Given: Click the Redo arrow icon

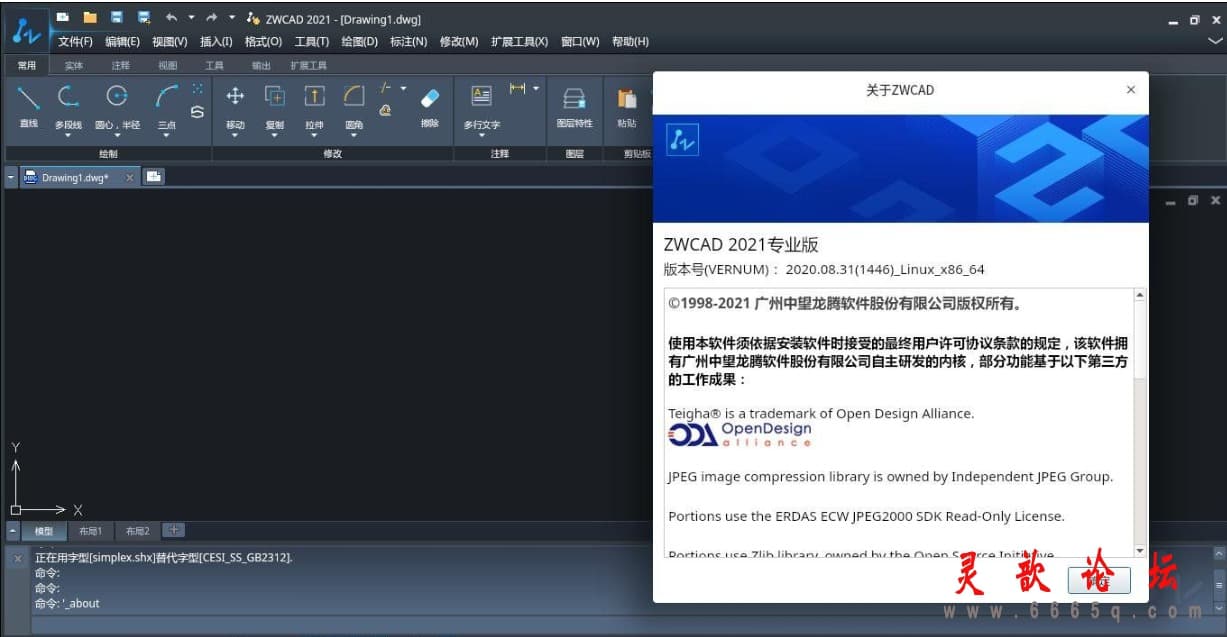Looking at the screenshot, I should point(211,17).
